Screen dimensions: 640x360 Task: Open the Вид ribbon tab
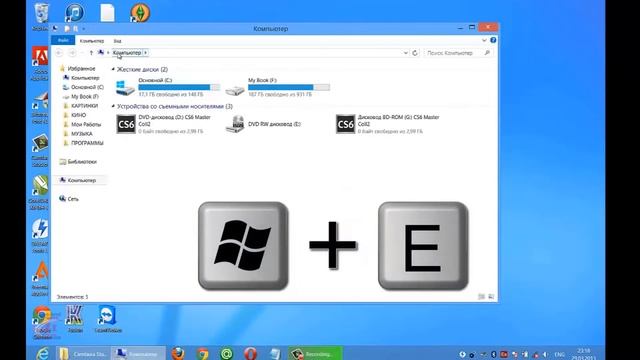pyautogui.click(x=118, y=41)
